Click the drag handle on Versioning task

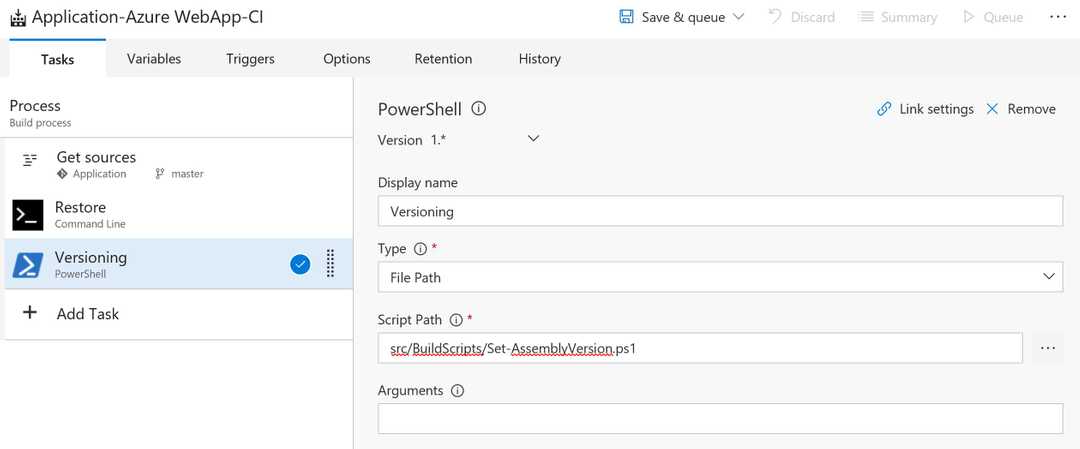(331, 264)
